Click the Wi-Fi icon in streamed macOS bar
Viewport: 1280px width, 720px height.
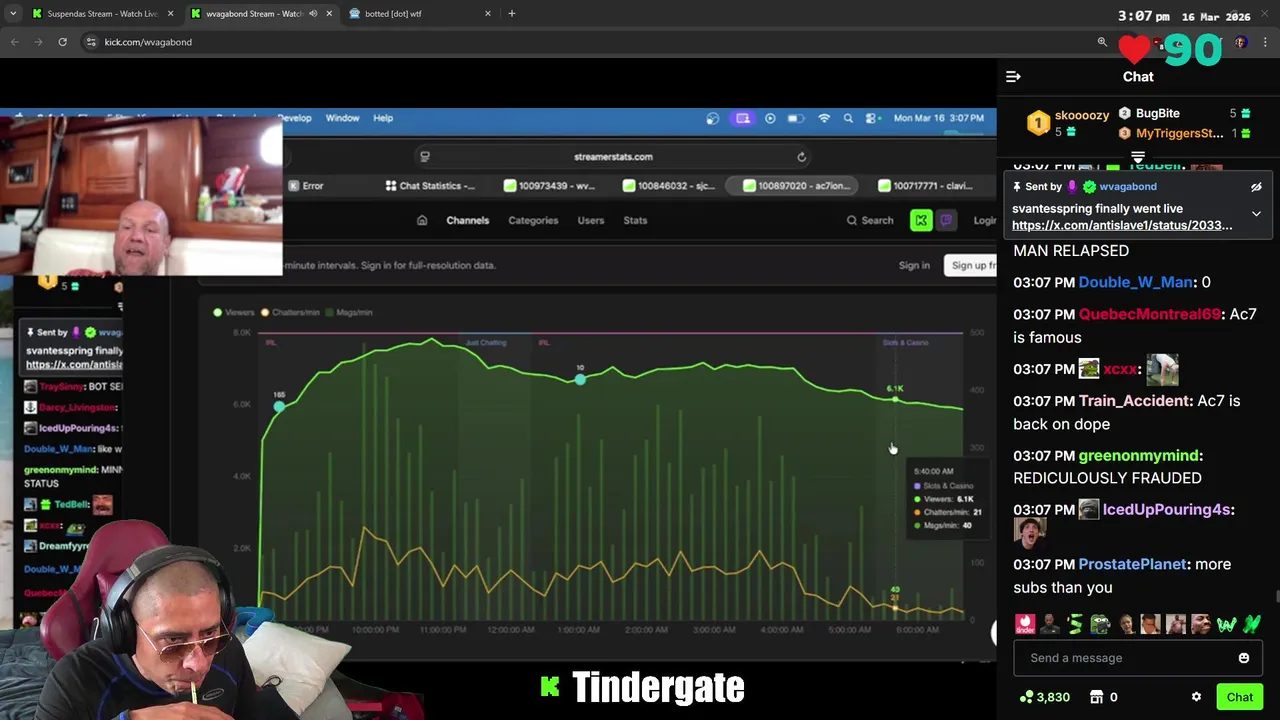[824, 118]
